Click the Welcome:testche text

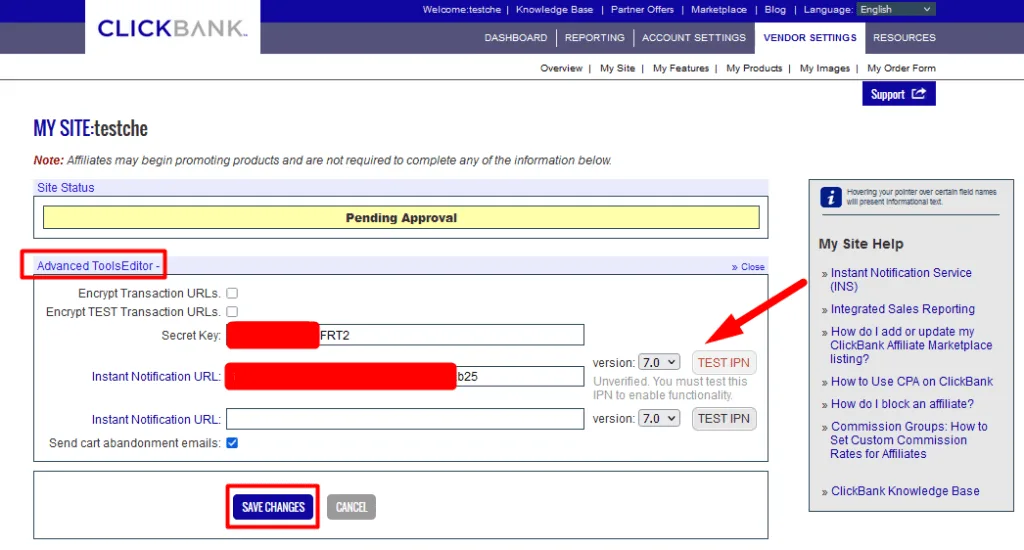(462, 9)
